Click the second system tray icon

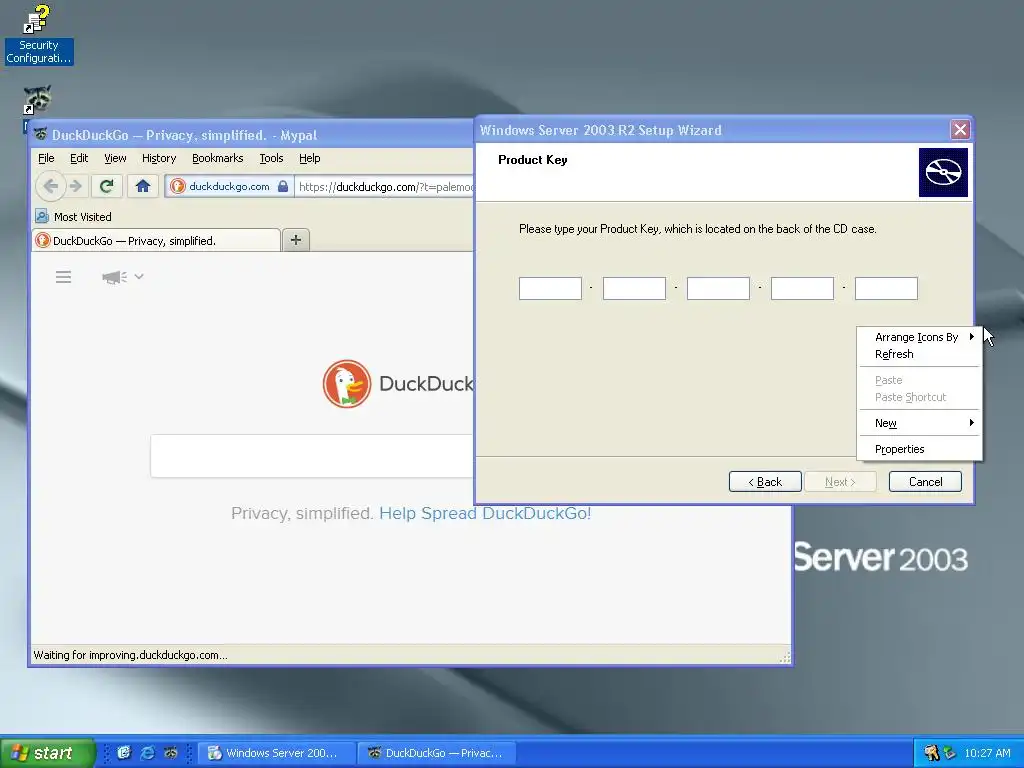950,753
